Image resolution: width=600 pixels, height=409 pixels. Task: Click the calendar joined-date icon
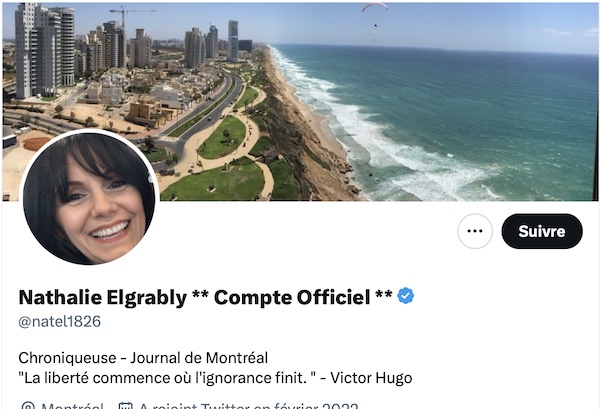[x=126, y=406]
